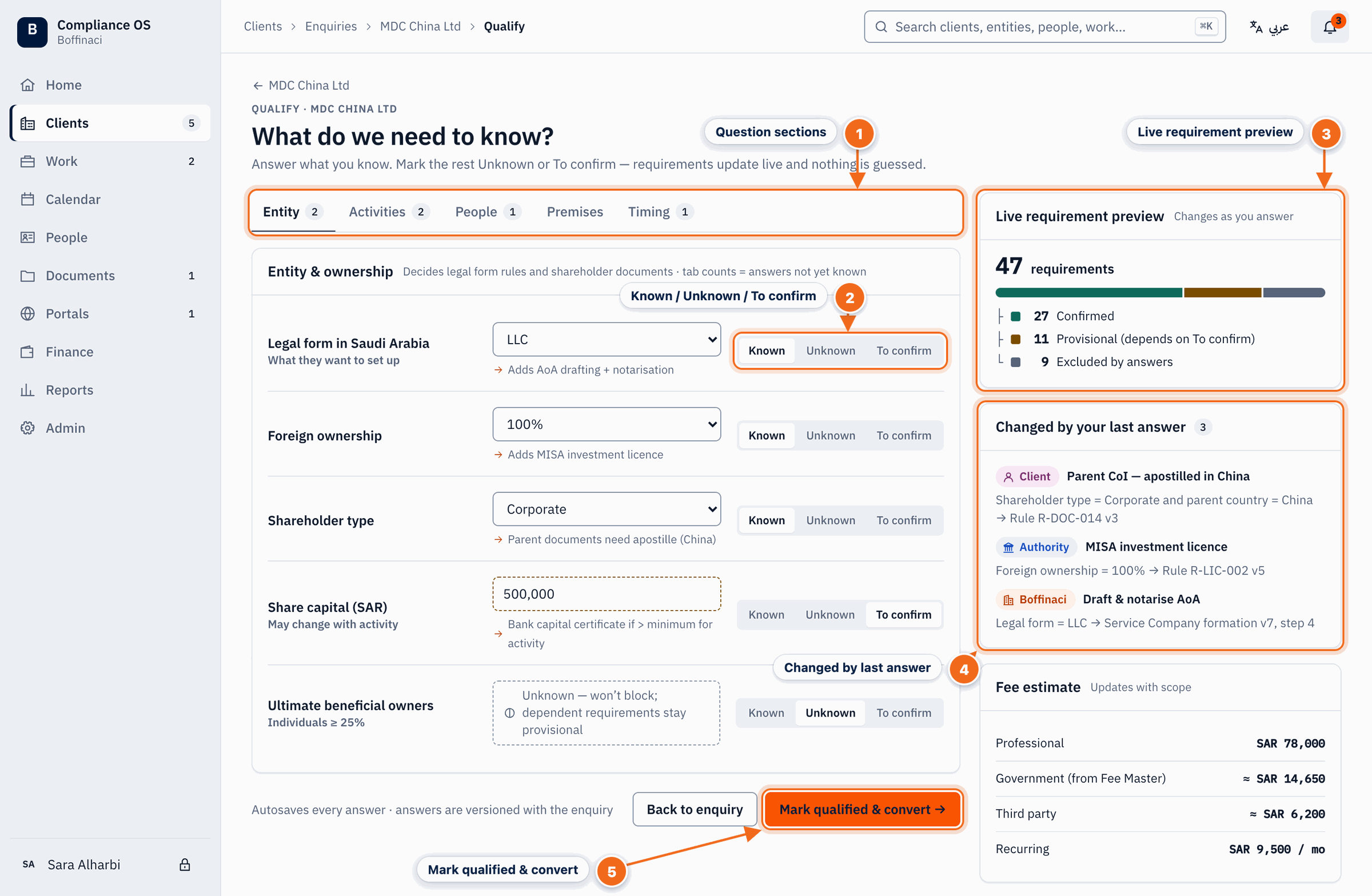The width and height of the screenshot is (1372, 896).
Task: Click Back to enquiry button
Action: pyautogui.click(x=694, y=809)
